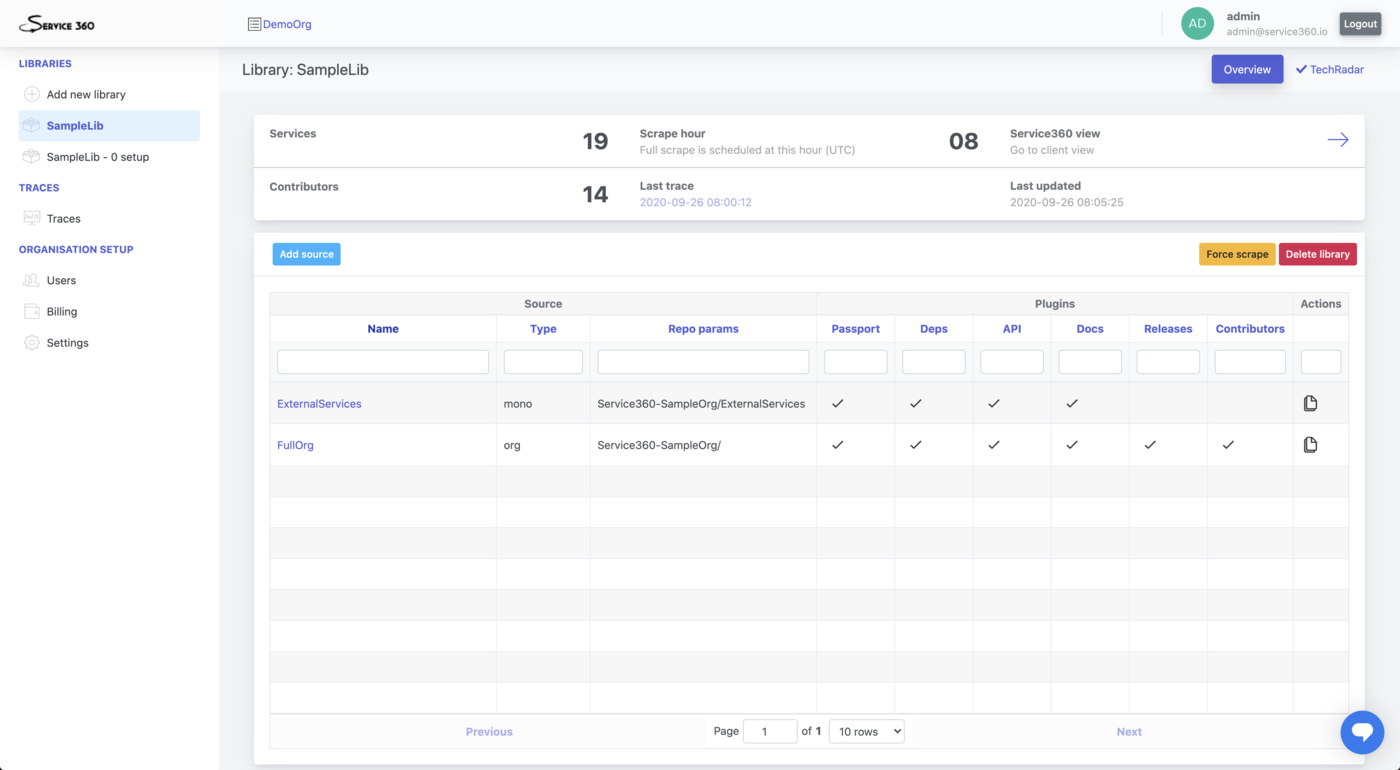Open Billing in sidebar

pyautogui.click(x=109, y=311)
